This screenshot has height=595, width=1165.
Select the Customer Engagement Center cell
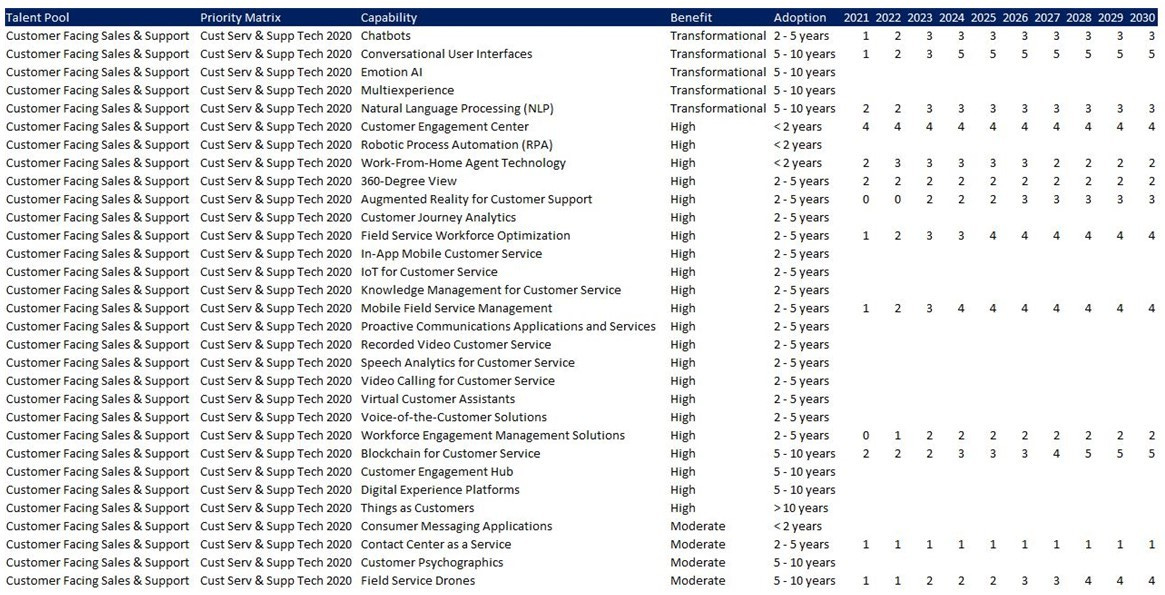click(445, 127)
